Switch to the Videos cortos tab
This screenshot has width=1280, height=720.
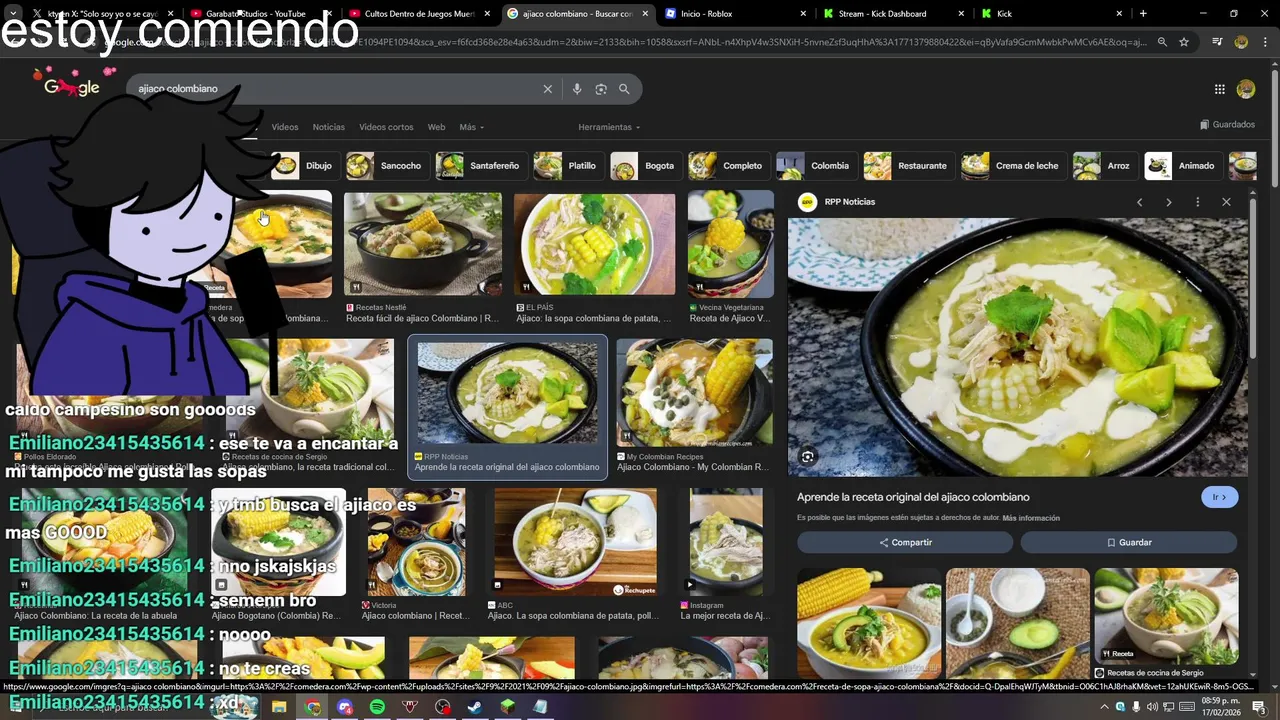click(386, 127)
